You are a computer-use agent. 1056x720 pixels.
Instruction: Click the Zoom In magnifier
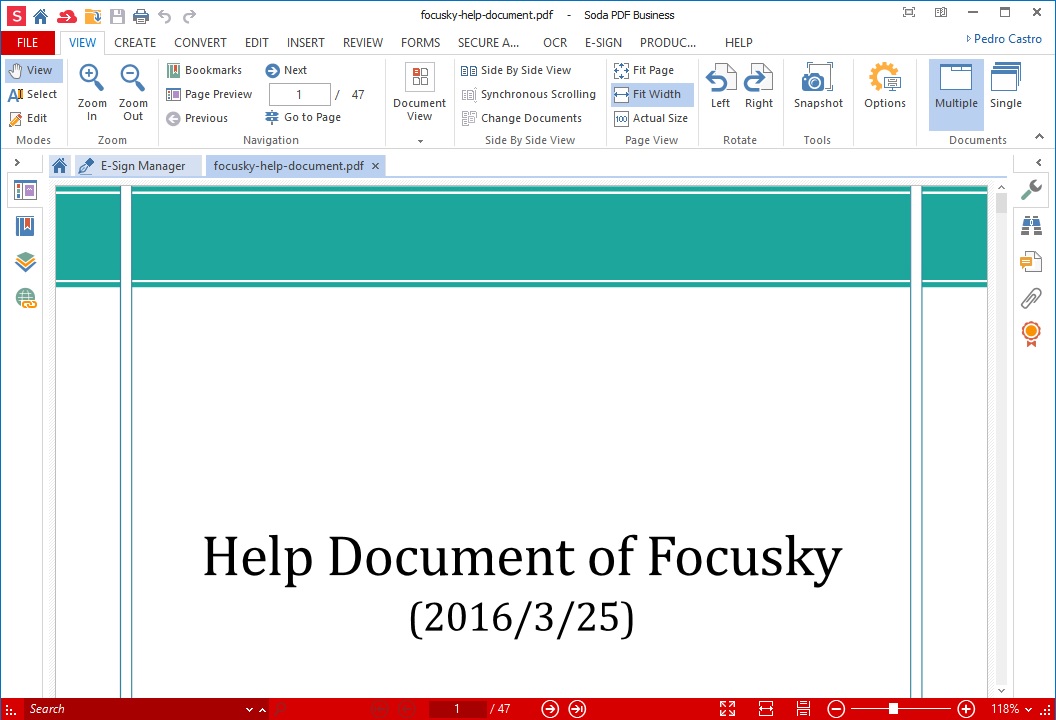92,93
